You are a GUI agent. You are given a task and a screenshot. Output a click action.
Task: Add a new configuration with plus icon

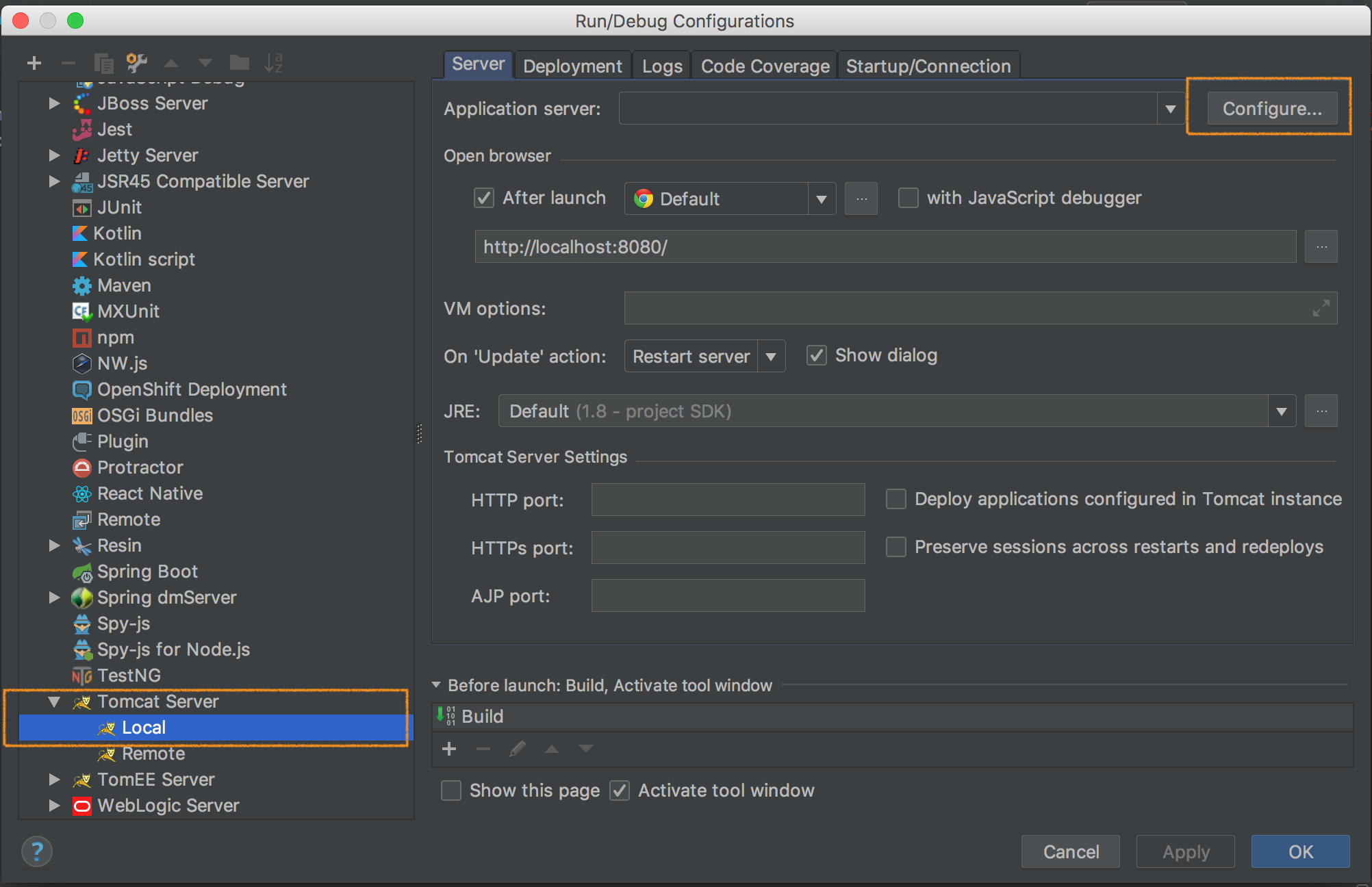click(34, 64)
